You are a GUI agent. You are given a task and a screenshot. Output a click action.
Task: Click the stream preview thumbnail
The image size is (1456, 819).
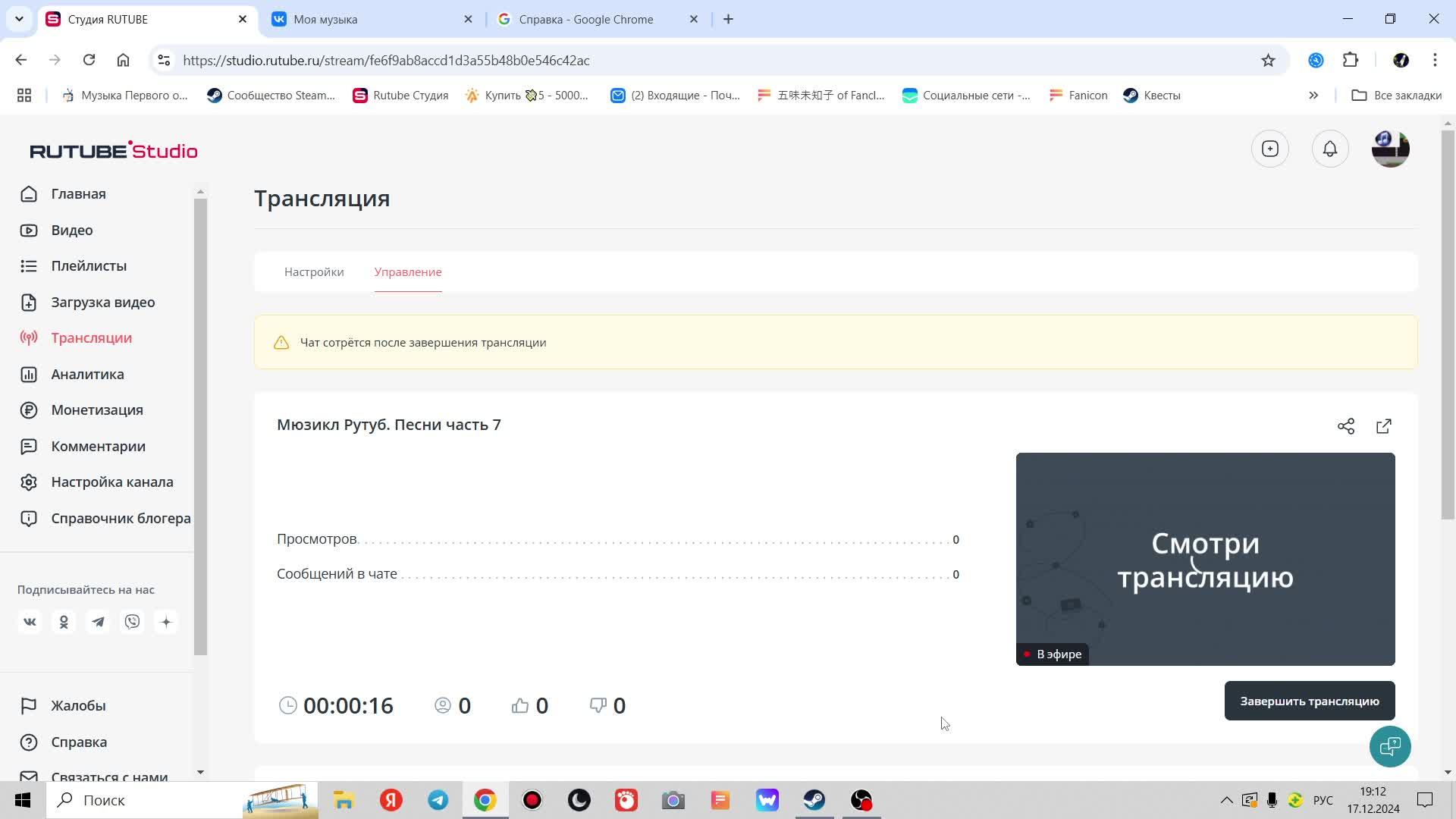tap(1204, 559)
